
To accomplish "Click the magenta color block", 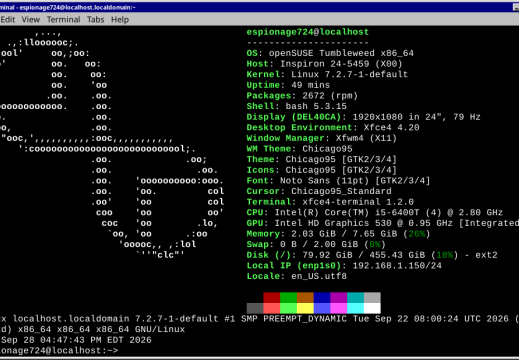I will 339,308.
